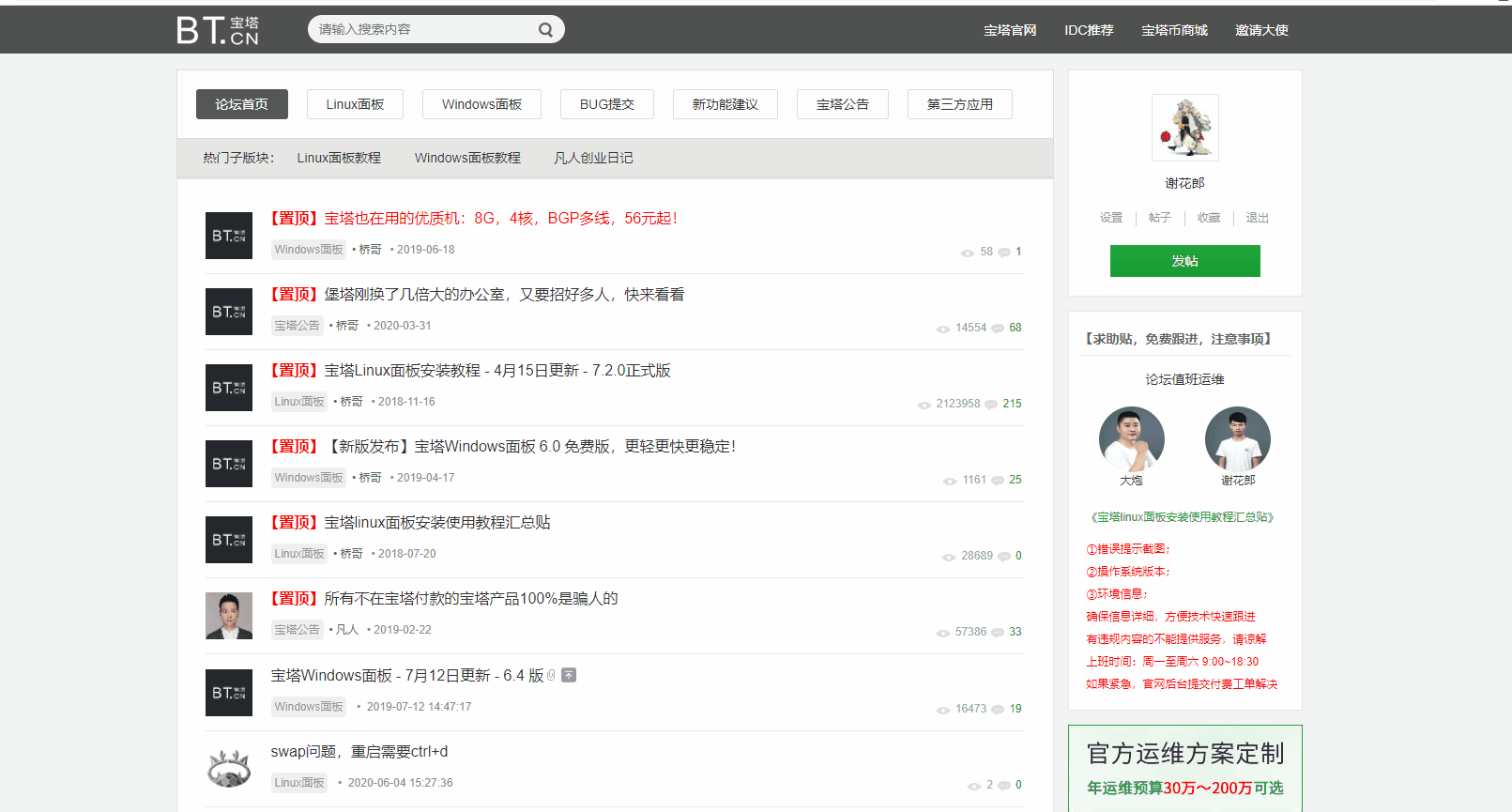This screenshot has height=812, width=1512.
Task: Click comment bubble icon showing 68 replies
Action: pos(998,329)
